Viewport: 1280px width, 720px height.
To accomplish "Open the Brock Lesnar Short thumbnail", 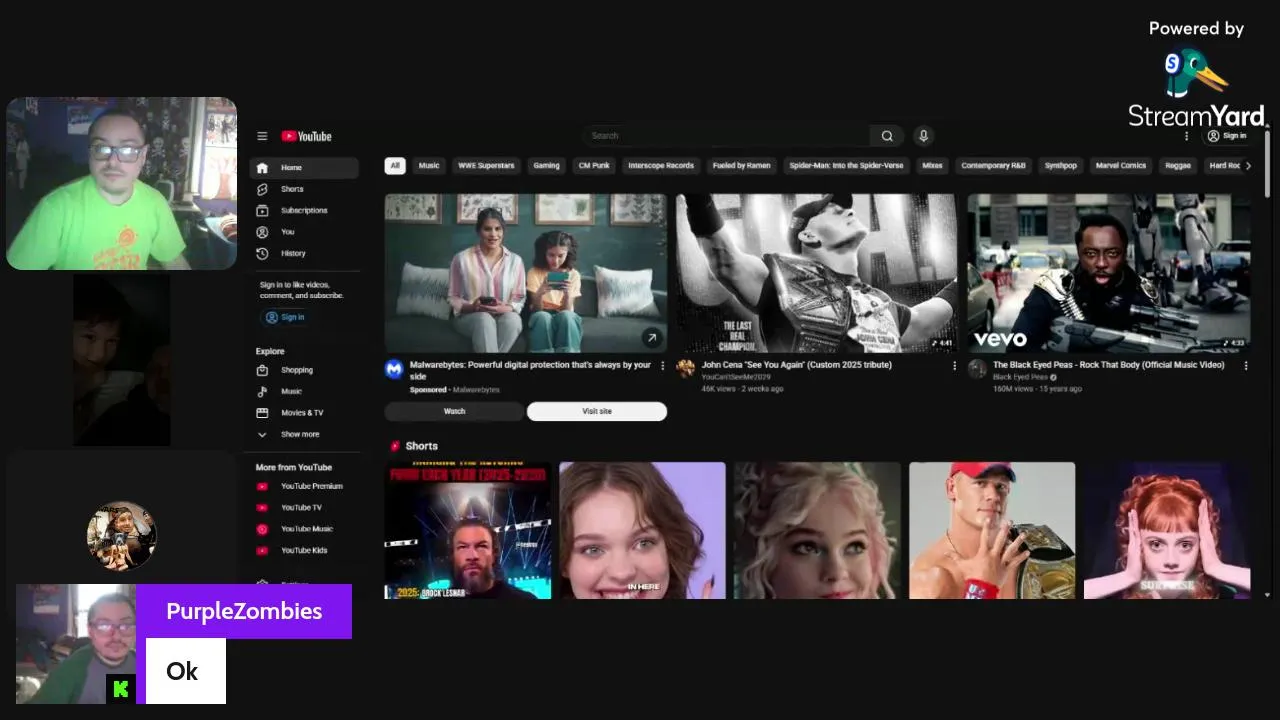I will click(x=468, y=530).
